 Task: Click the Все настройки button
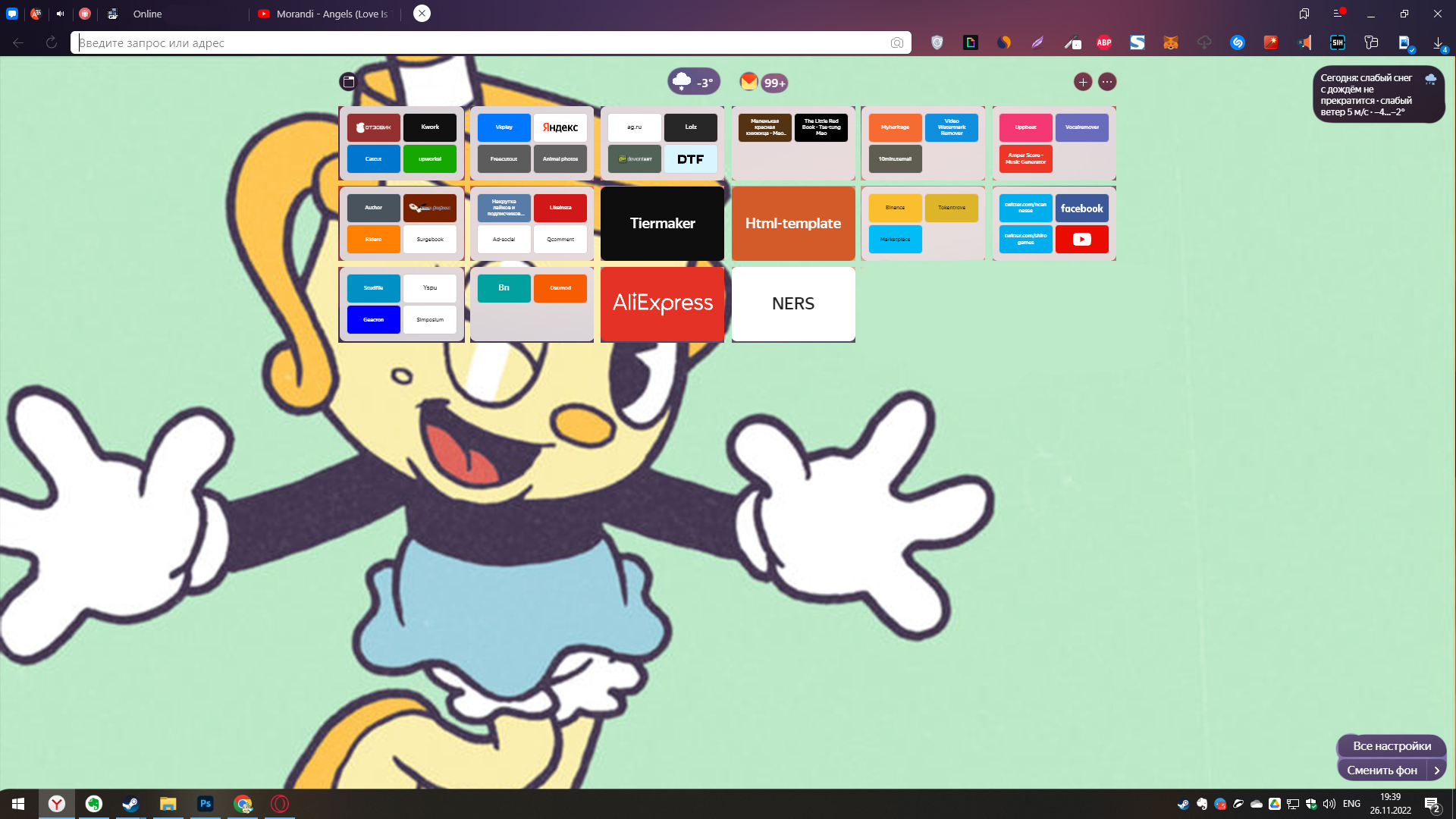click(1392, 746)
